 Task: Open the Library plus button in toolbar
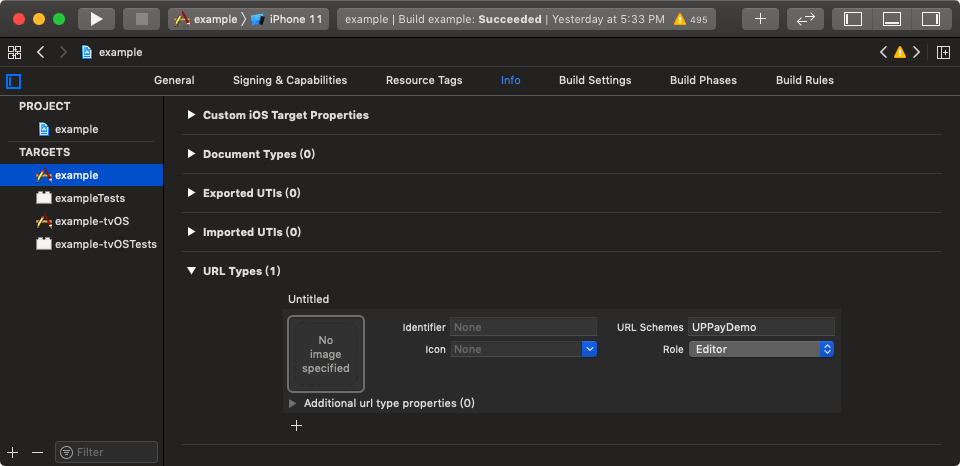pyautogui.click(x=760, y=19)
